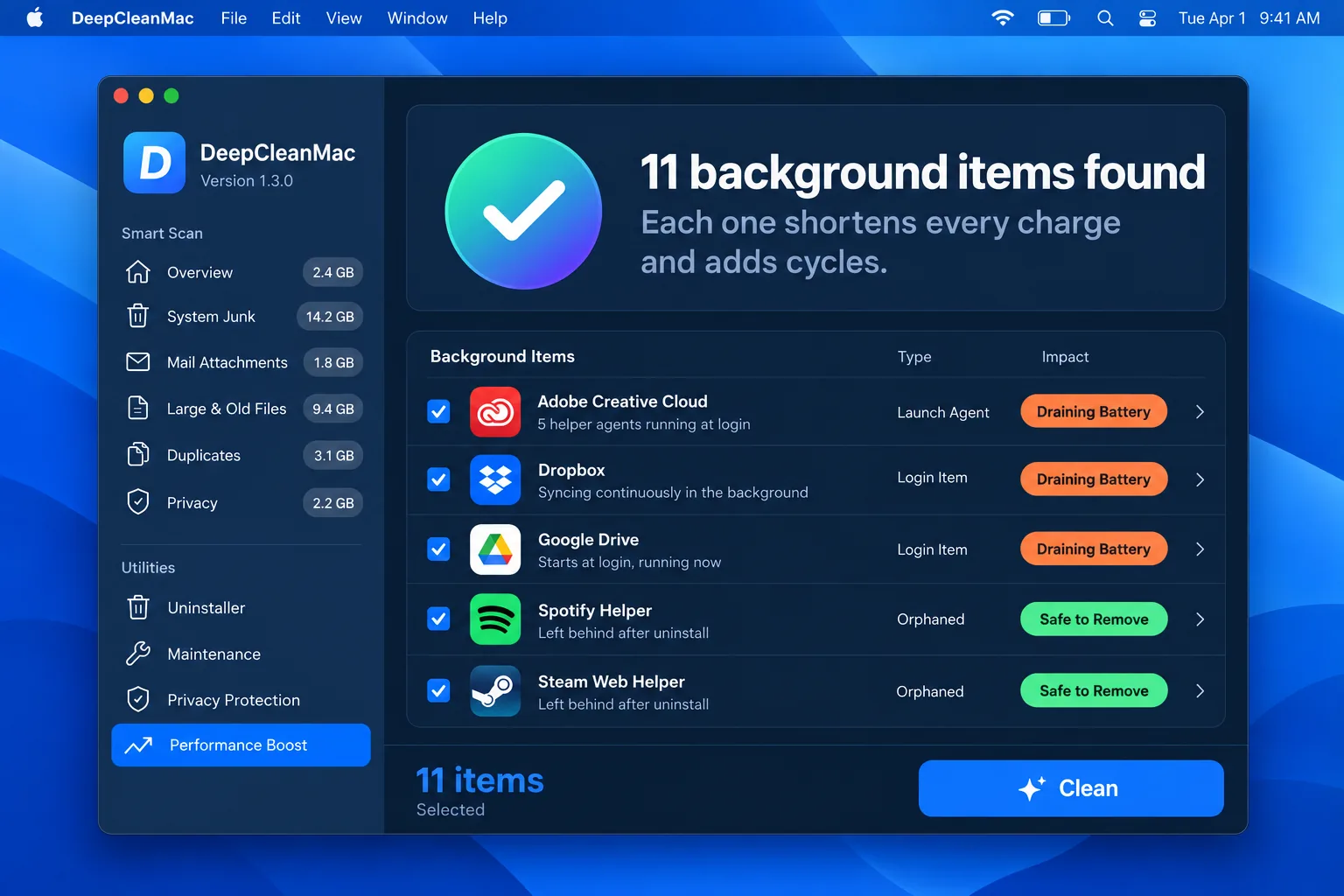Open Control Center icon in menu bar
Viewport: 1344px width, 896px height.
tap(1147, 17)
